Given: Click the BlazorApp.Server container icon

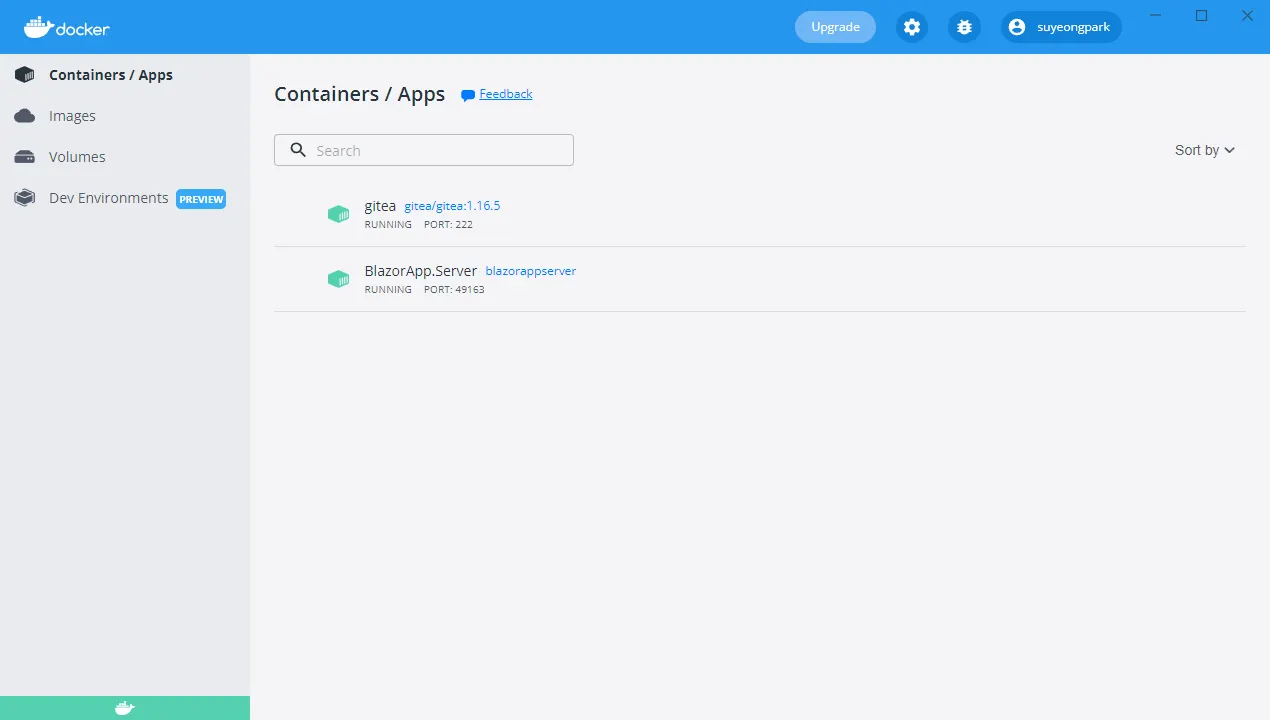Looking at the screenshot, I should coord(339,279).
